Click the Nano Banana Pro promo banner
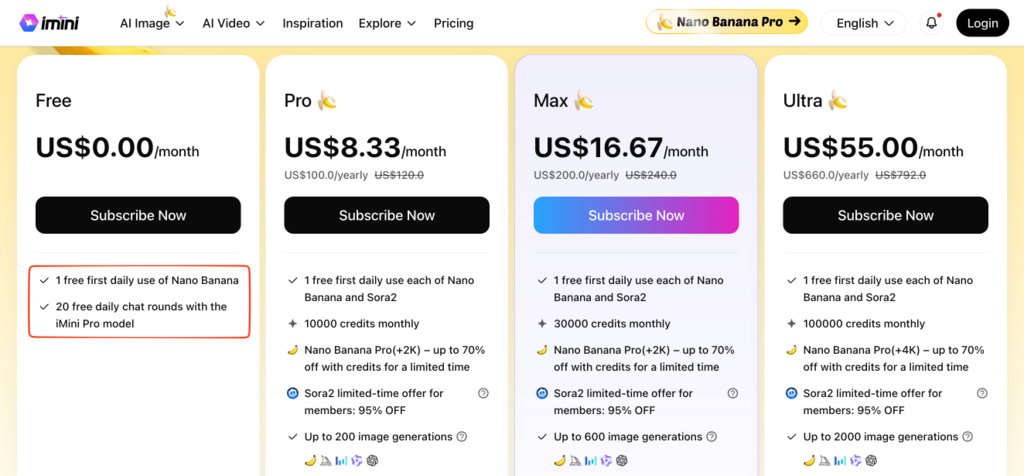 [727, 21]
